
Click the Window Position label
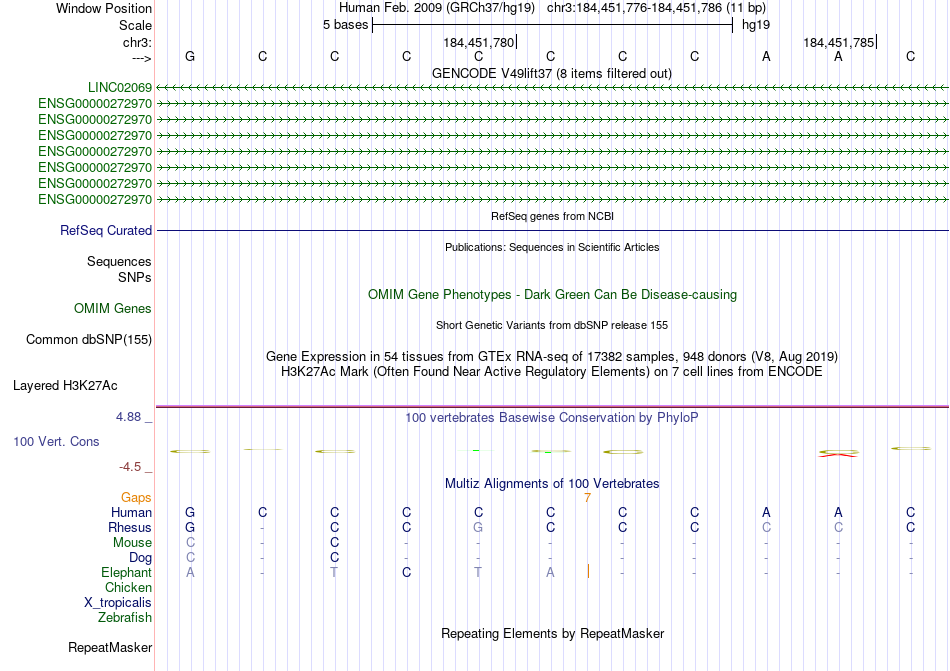point(104,8)
